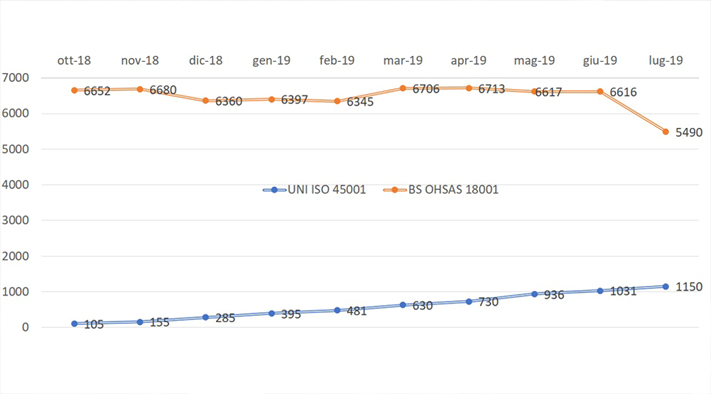The image size is (711, 394).
Task: Click data label 5490
Action: pyautogui.click(x=689, y=132)
